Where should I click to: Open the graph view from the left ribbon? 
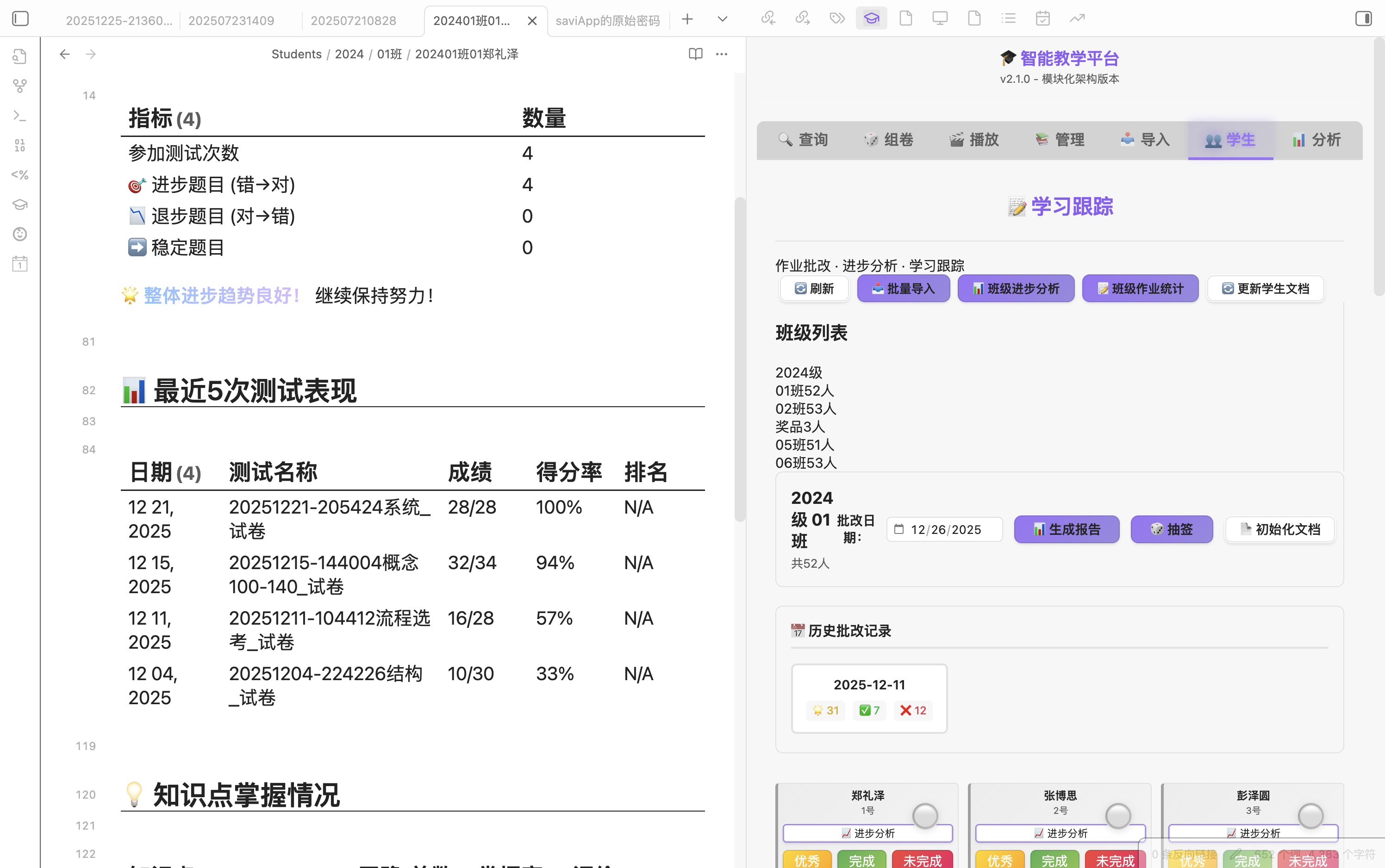tap(21, 86)
